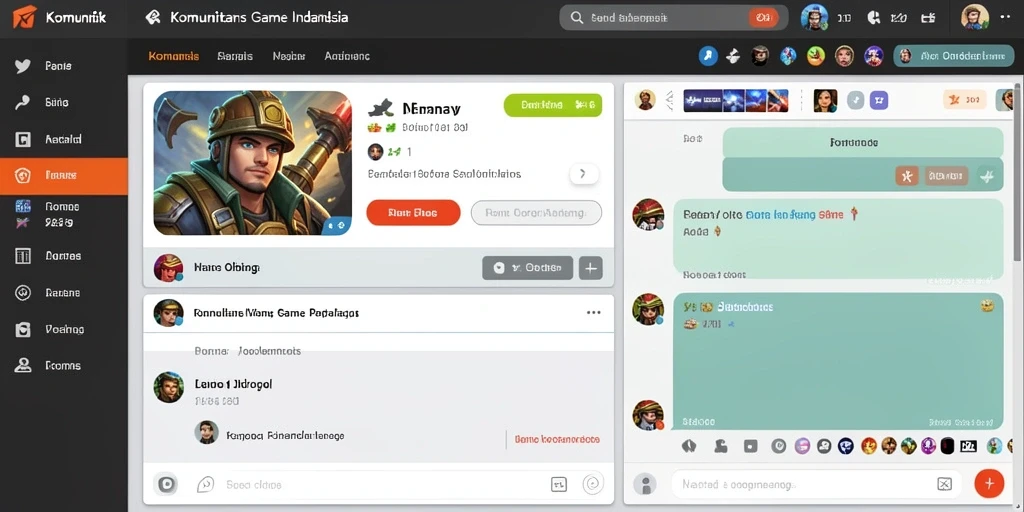The width and height of the screenshot is (1024, 512).
Task: Click the white plane icon in tab bar
Action: 733,57
